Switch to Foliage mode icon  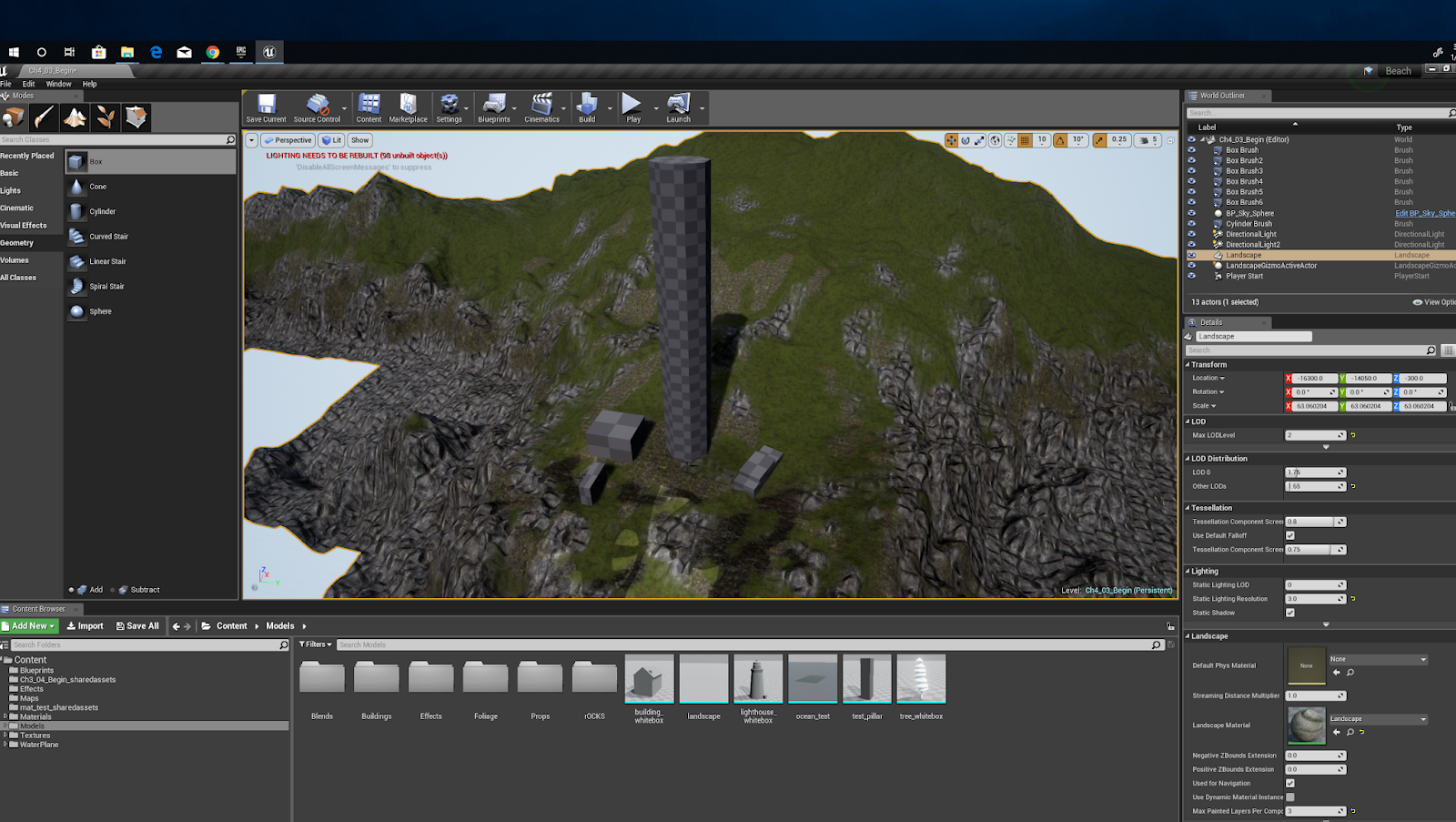click(106, 117)
